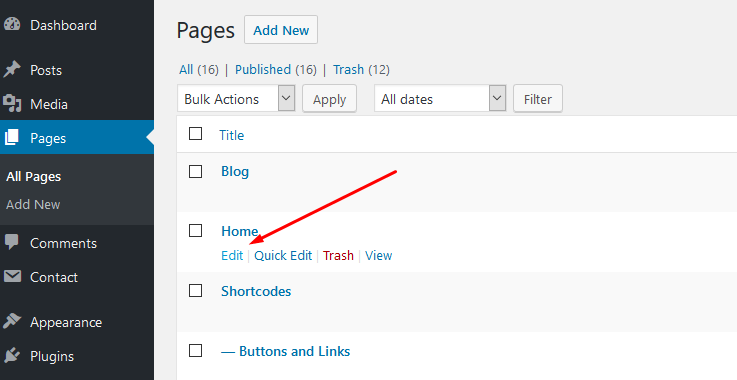Image resolution: width=737 pixels, height=380 pixels.
Task: Click the Dashboard gauge icon
Action: pyautogui.click(x=12, y=24)
